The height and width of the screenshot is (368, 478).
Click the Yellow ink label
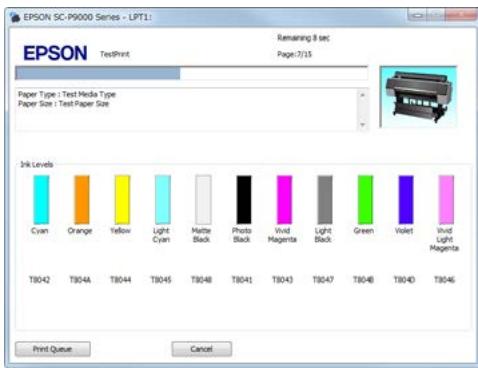(121, 231)
